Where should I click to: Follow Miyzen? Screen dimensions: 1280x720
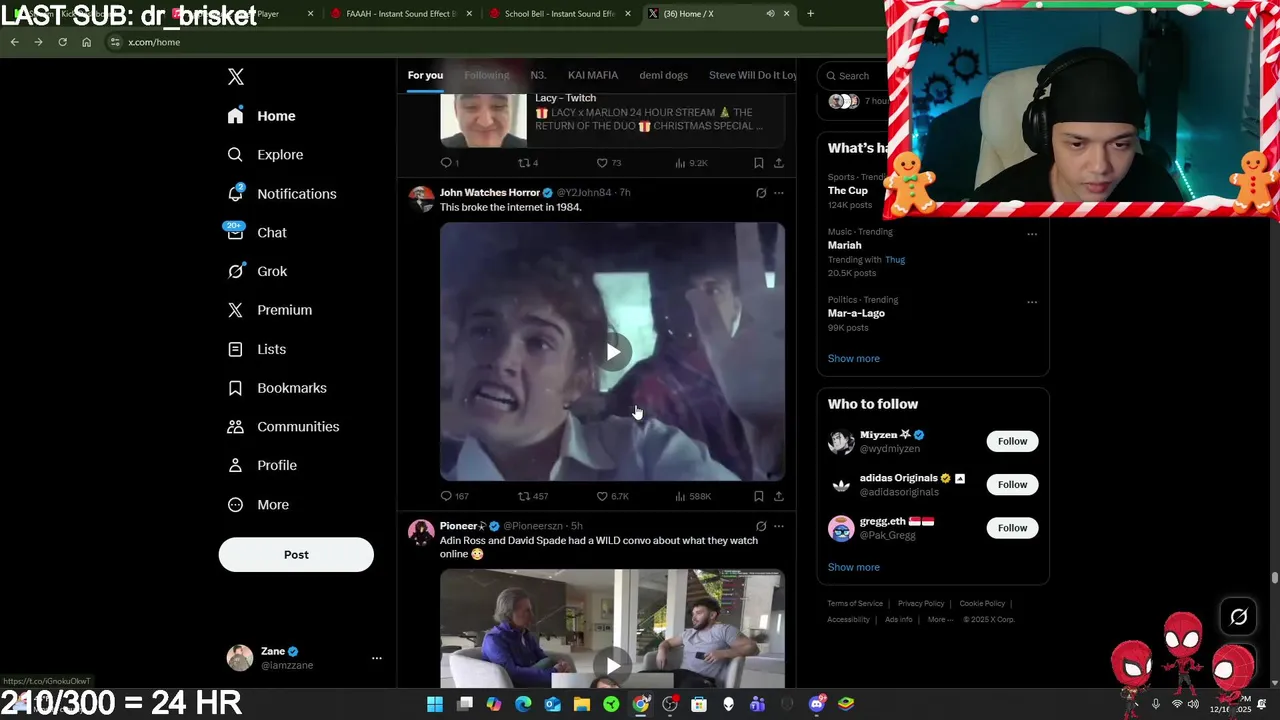[1012, 441]
